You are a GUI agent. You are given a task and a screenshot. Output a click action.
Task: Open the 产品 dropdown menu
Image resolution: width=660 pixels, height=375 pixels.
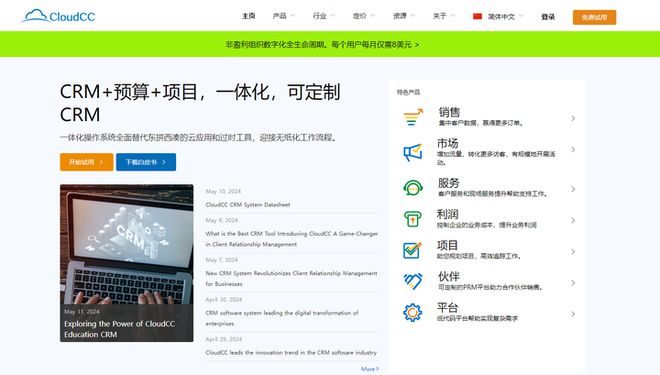tap(284, 16)
